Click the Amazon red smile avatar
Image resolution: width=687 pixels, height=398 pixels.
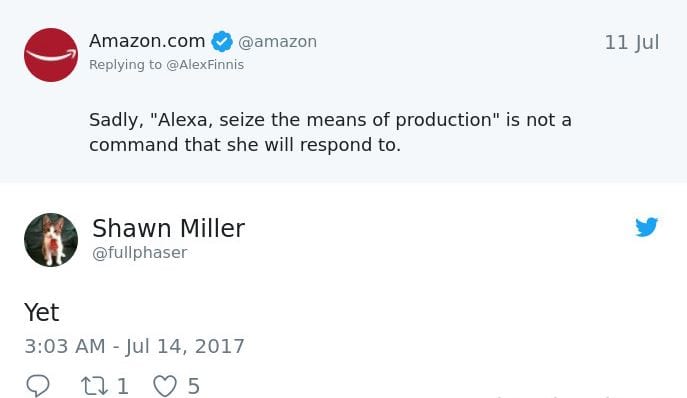(51, 55)
